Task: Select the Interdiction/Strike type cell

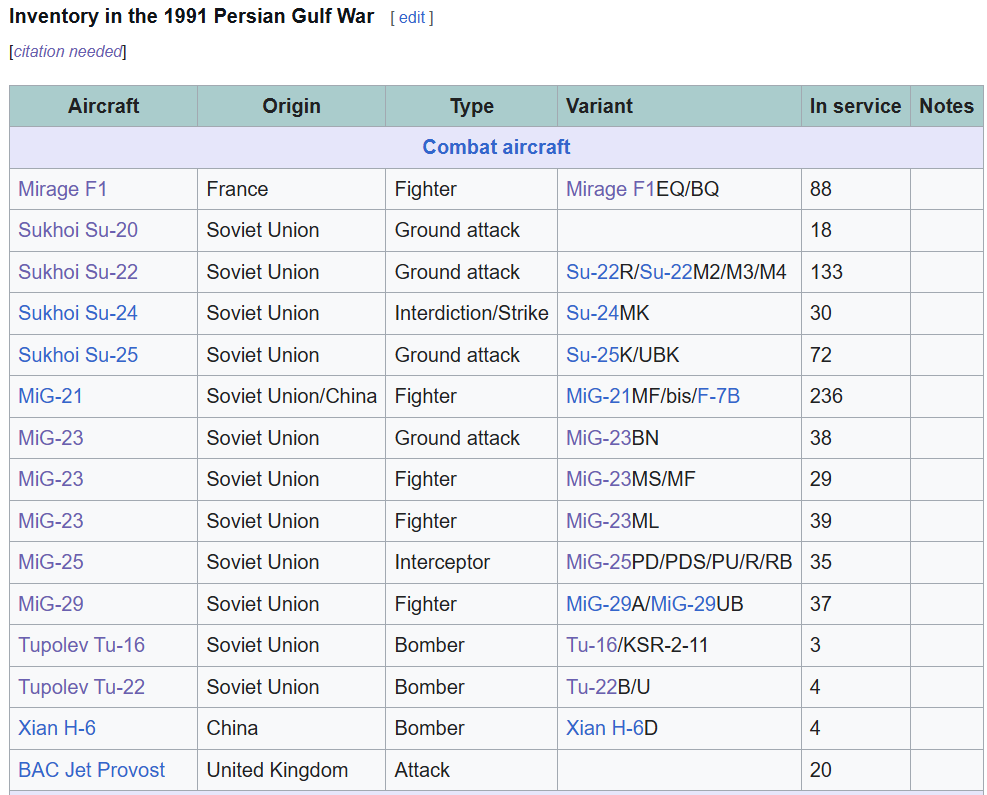Action: point(471,313)
